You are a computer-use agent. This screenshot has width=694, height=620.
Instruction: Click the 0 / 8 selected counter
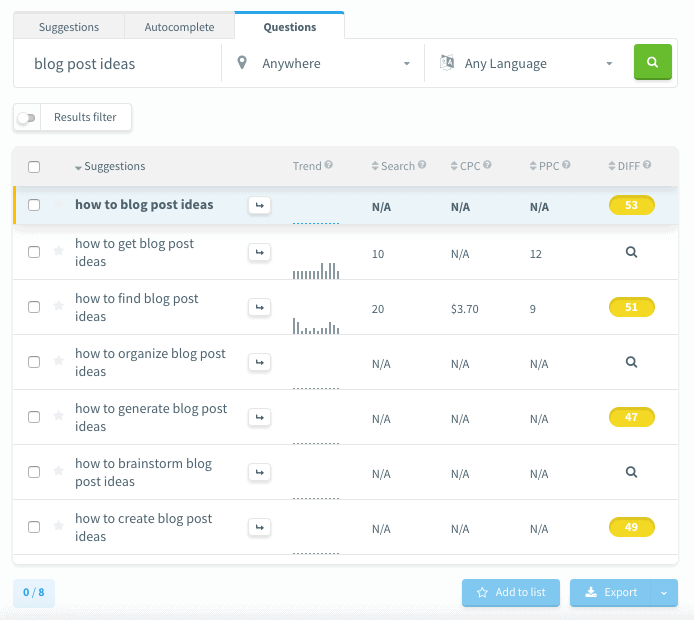point(34,593)
